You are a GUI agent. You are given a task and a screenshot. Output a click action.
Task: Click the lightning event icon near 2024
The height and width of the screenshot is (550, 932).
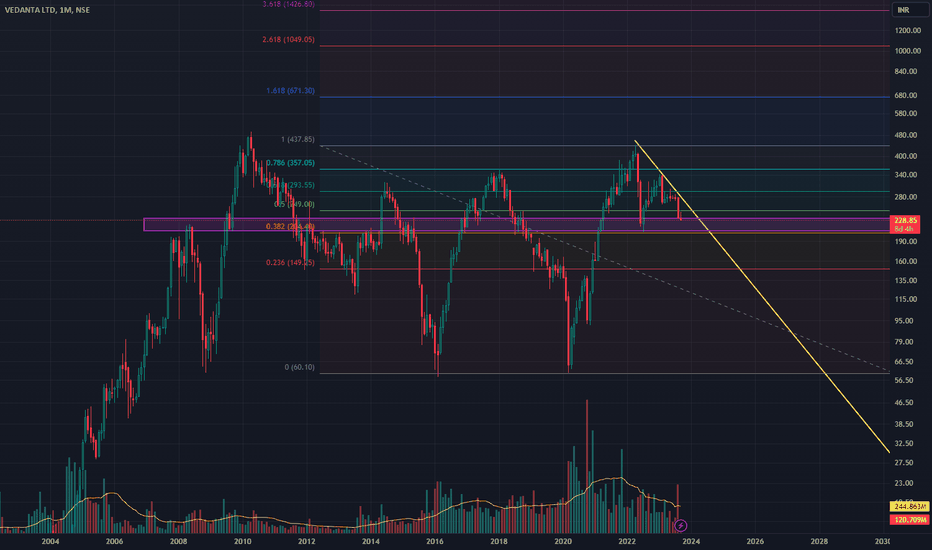tap(681, 526)
